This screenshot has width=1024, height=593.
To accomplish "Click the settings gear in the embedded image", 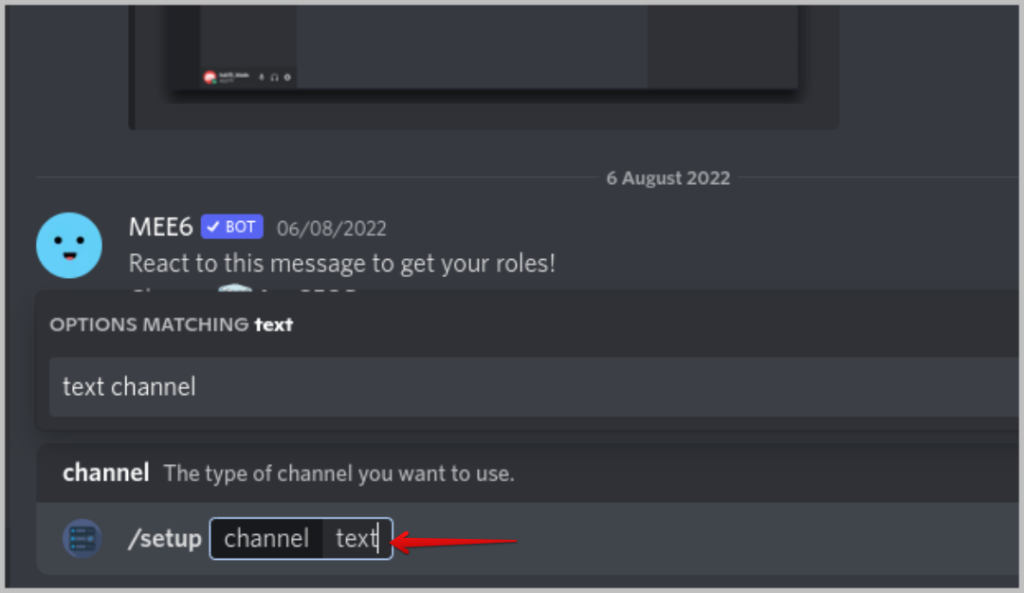I will pyautogui.click(x=287, y=77).
